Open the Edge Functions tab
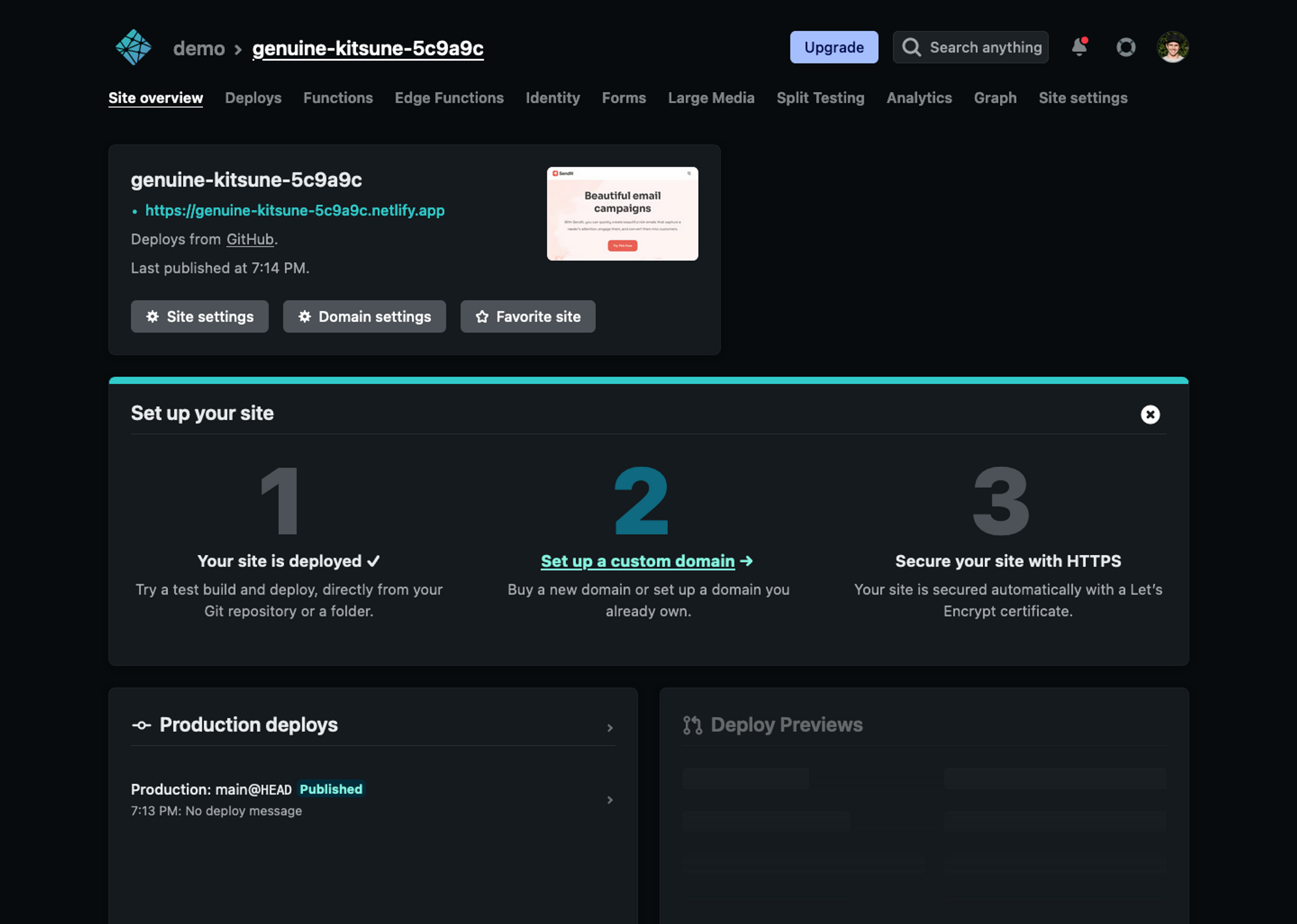Image resolution: width=1297 pixels, height=924 pixels. [x=449, y=98]
